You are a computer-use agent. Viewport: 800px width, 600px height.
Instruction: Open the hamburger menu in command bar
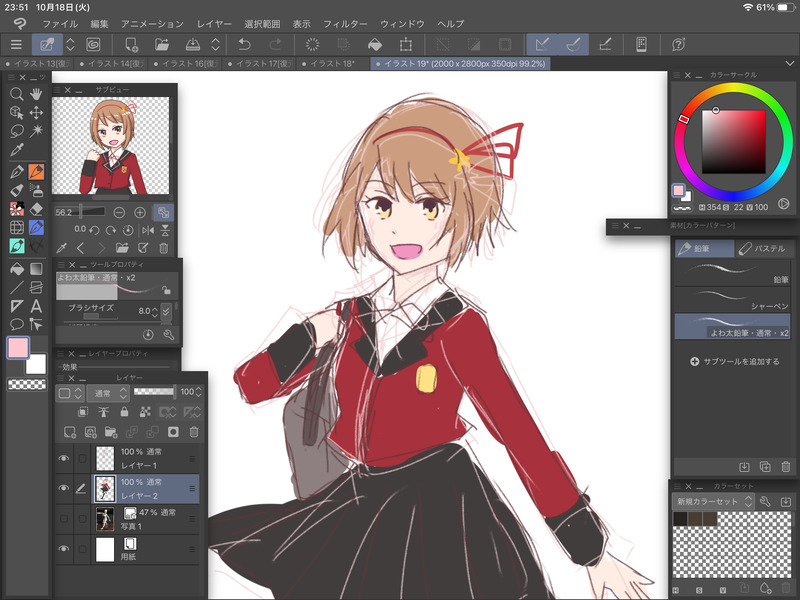(x=16, y=45)
